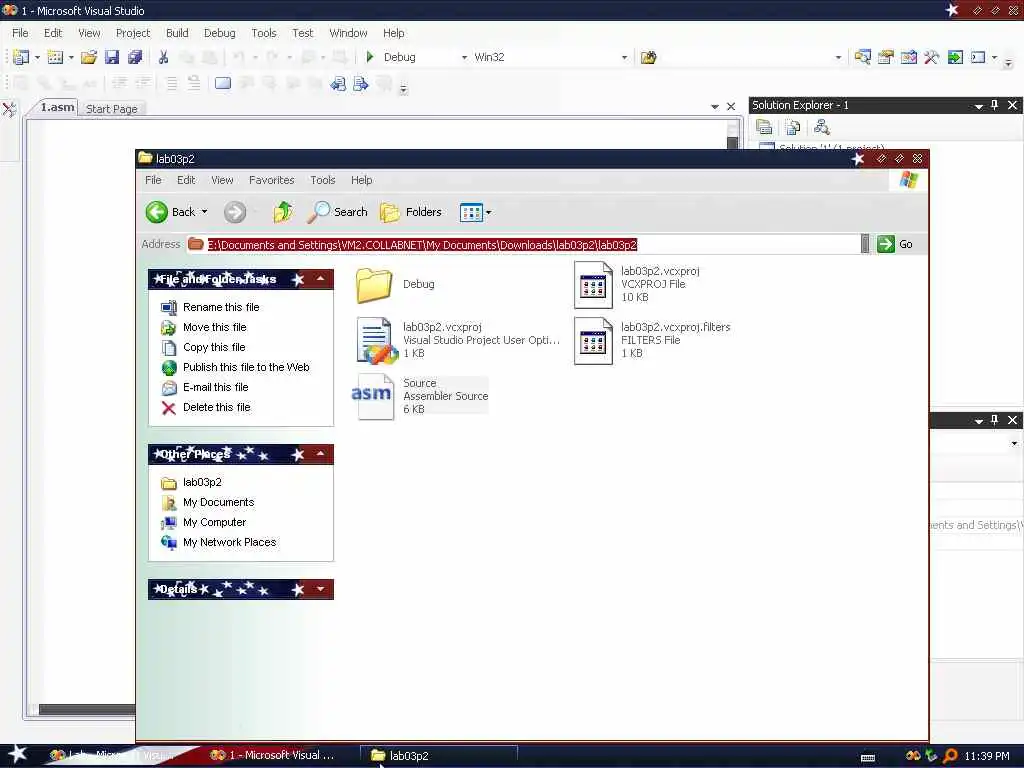
Task: Click Microsoft Visual Studio taskbar button
Action: (272, 756)
